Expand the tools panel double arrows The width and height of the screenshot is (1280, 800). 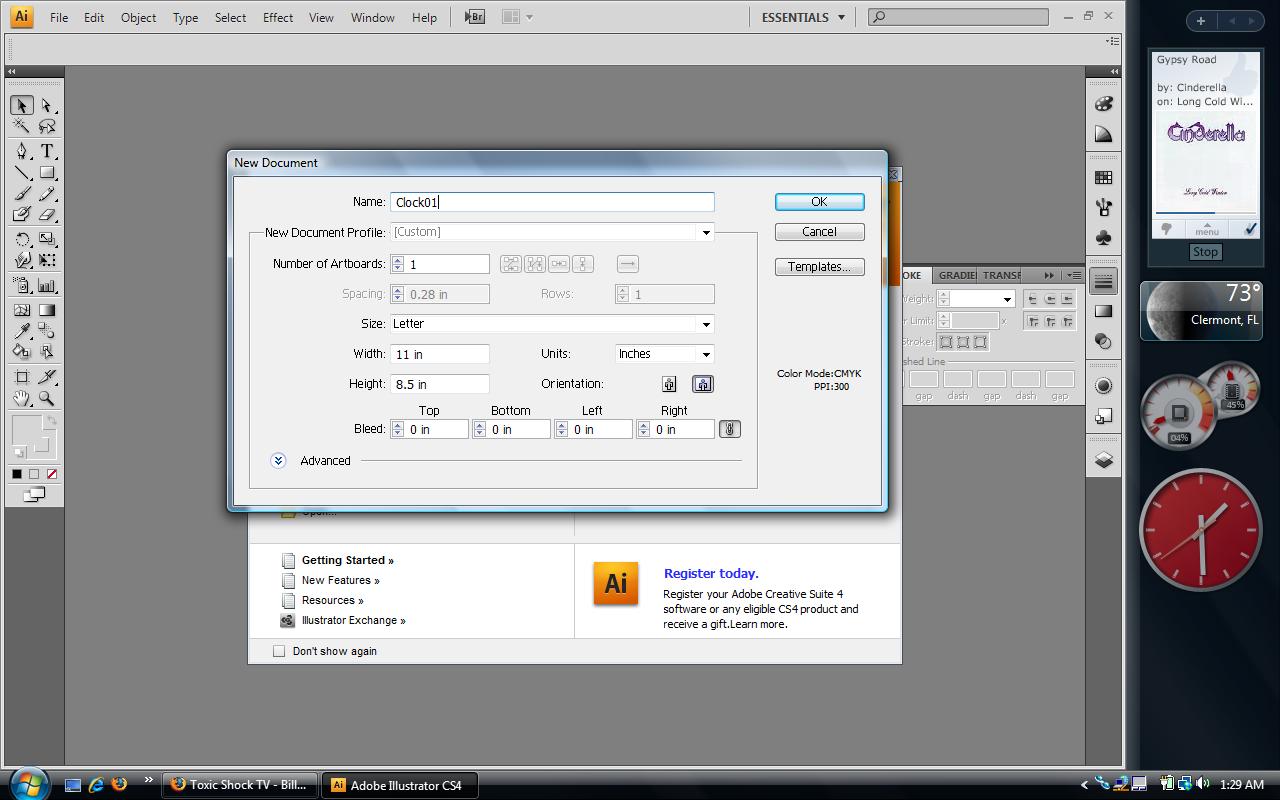coord(12,71)
